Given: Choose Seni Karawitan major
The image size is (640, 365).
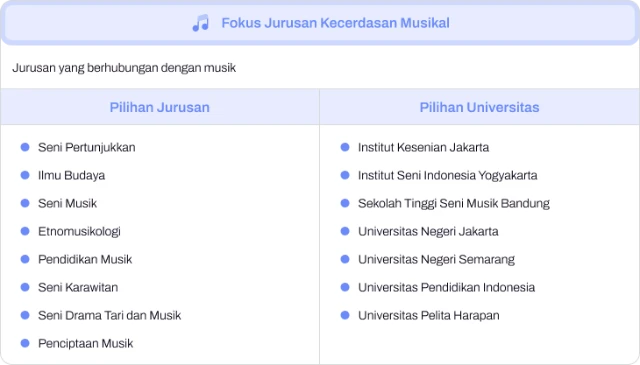Looking at the screenshot, I should tap(78, 287).
